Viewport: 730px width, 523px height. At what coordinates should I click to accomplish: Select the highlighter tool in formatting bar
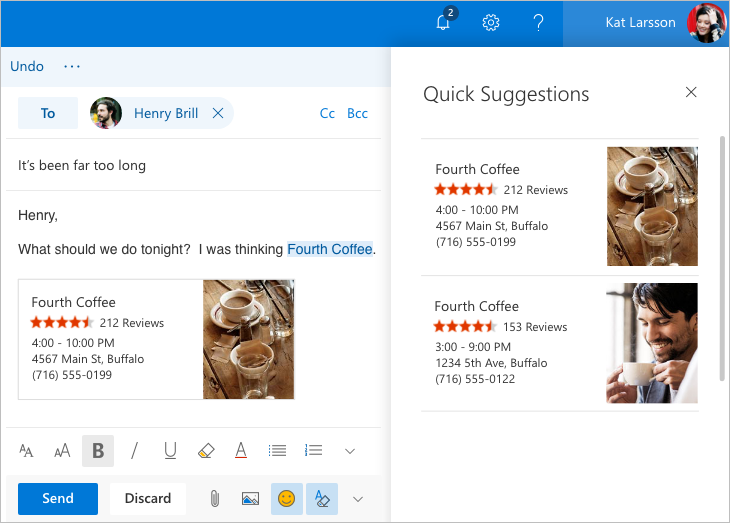pos(206,451)
